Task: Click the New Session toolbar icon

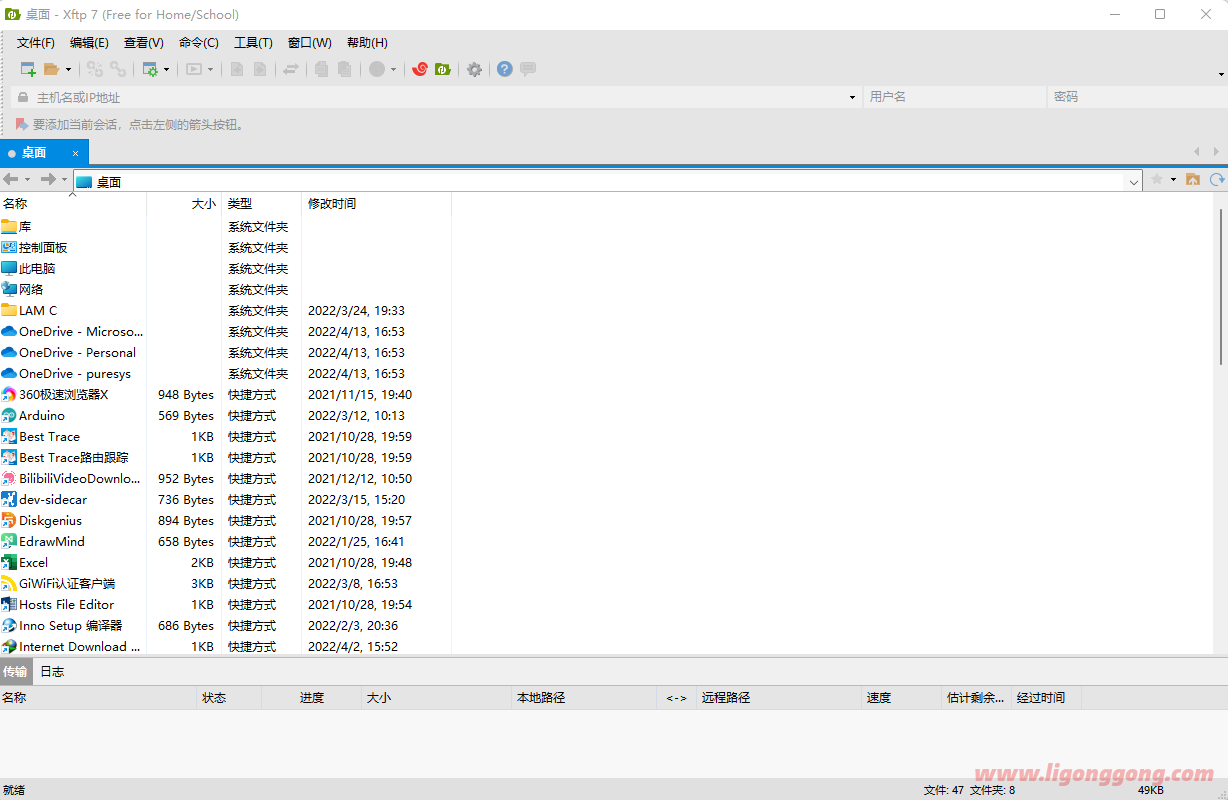Action: [x=28, y=69]
